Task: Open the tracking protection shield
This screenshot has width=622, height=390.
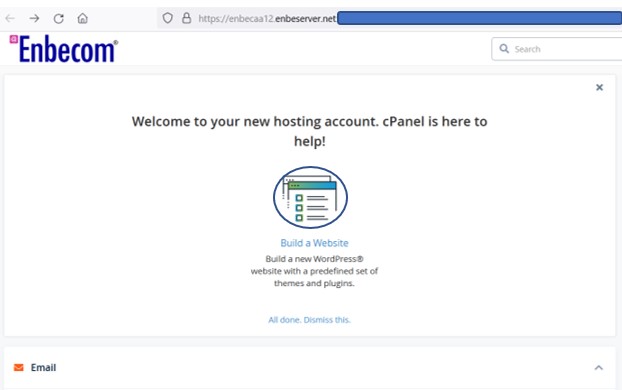Action: pos(167,18)
